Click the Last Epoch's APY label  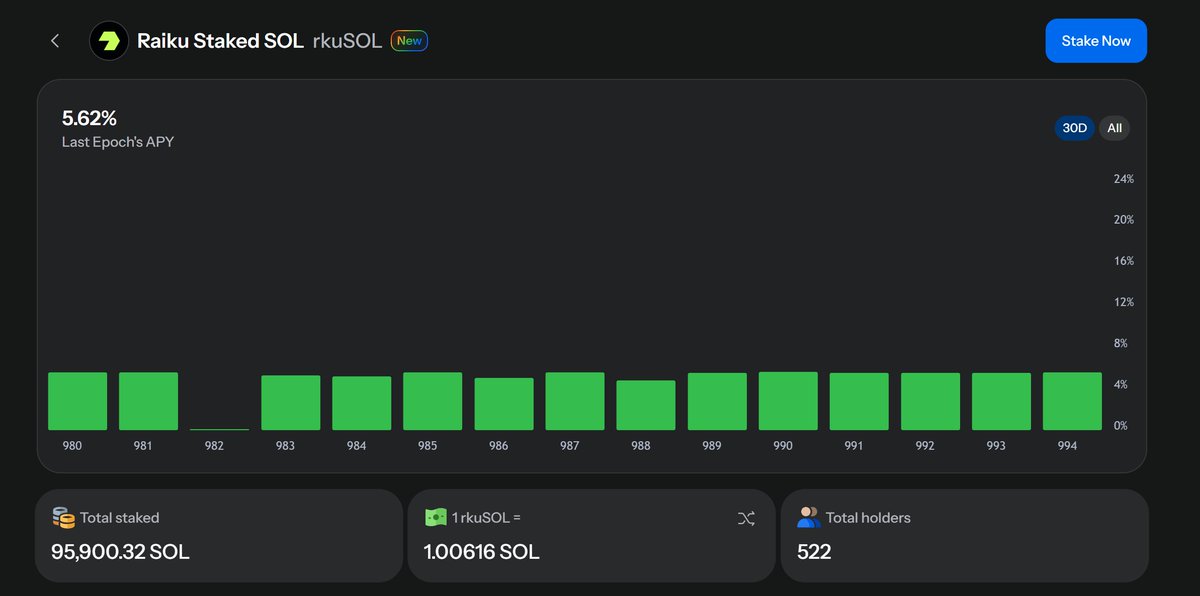(x=118, y=142)
